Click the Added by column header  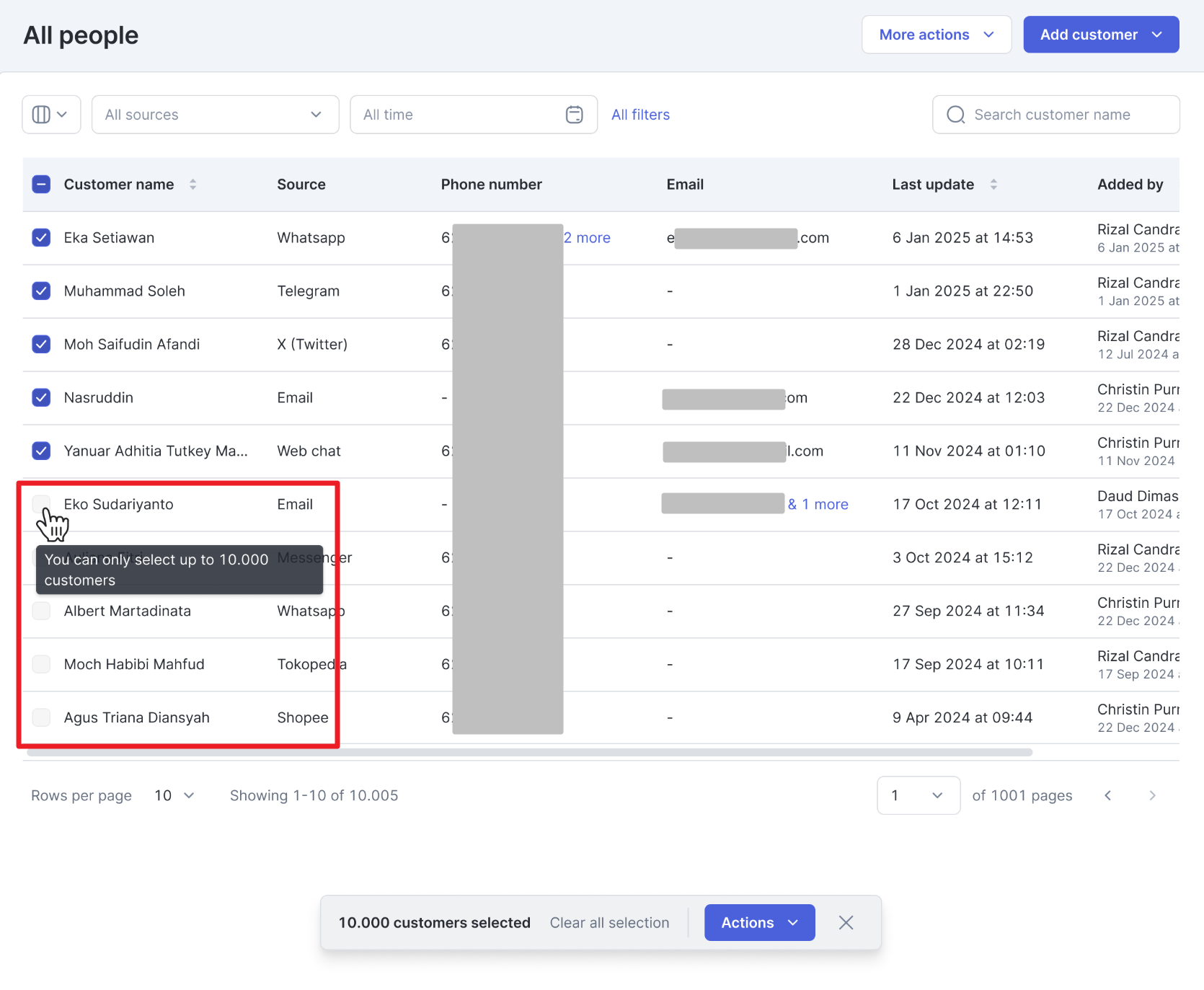(x=1130, y=185)
